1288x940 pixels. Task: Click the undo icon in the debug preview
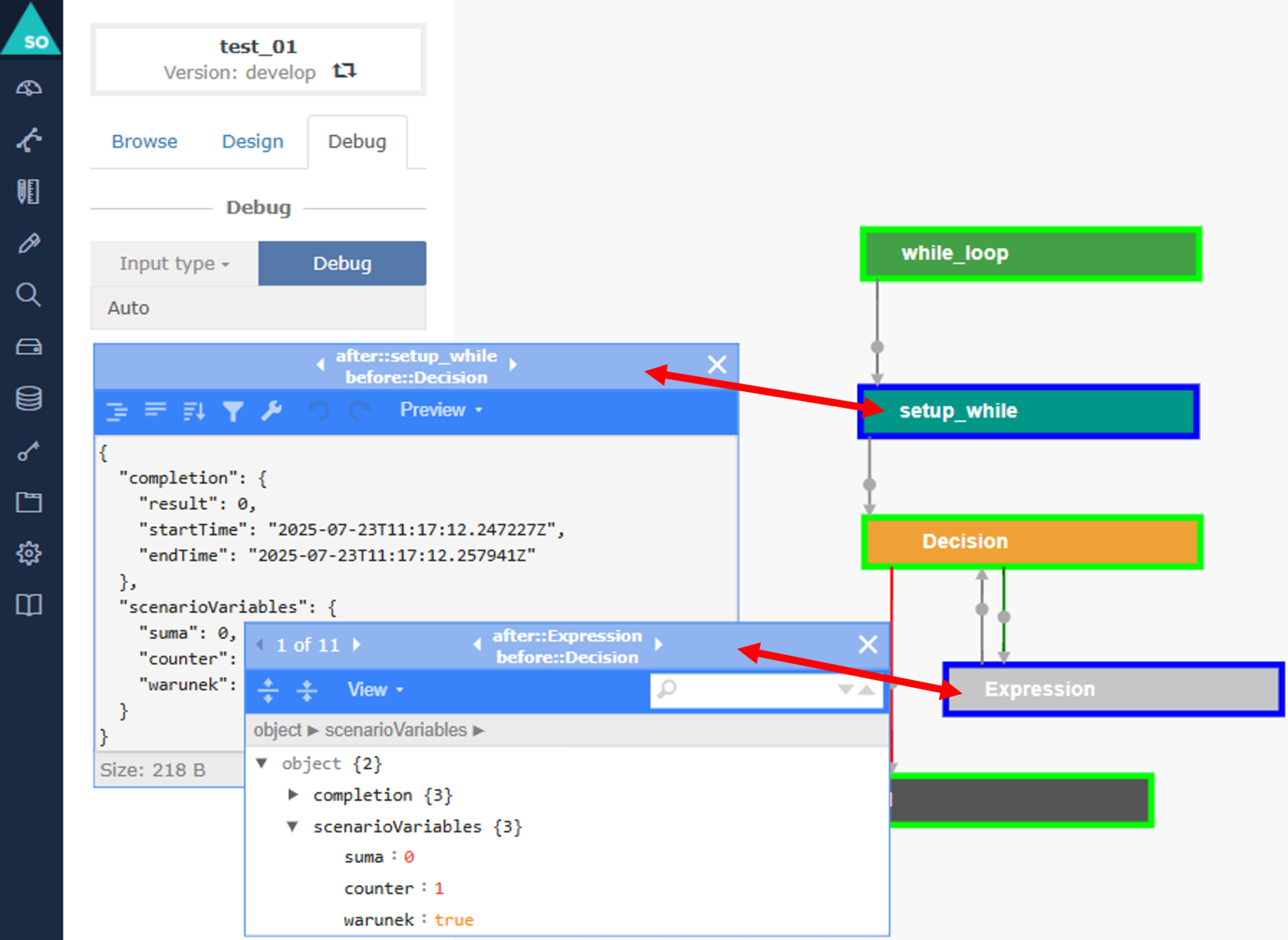click(319, 411)
